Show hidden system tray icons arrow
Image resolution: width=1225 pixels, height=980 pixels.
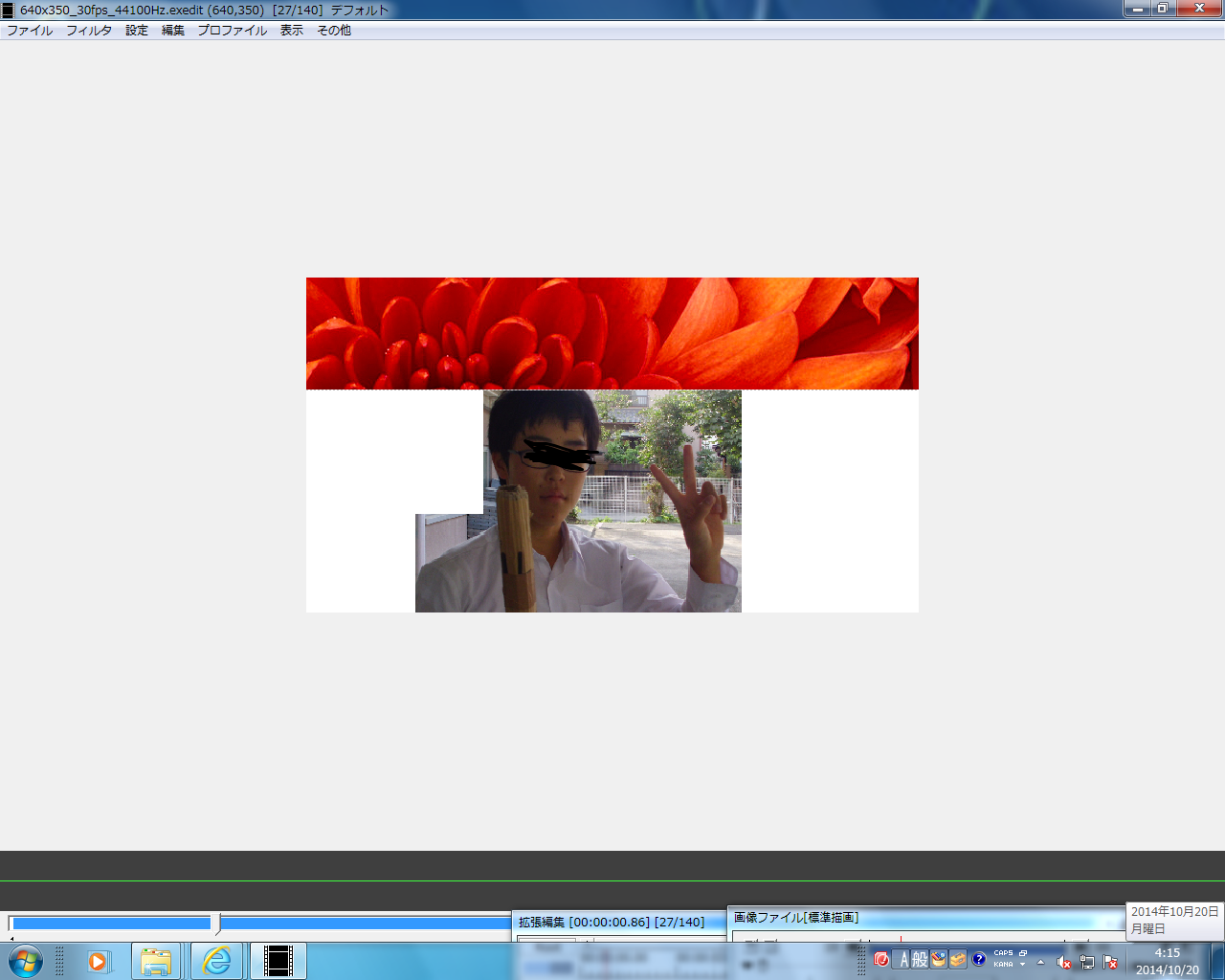click(x=1040, y=962)
